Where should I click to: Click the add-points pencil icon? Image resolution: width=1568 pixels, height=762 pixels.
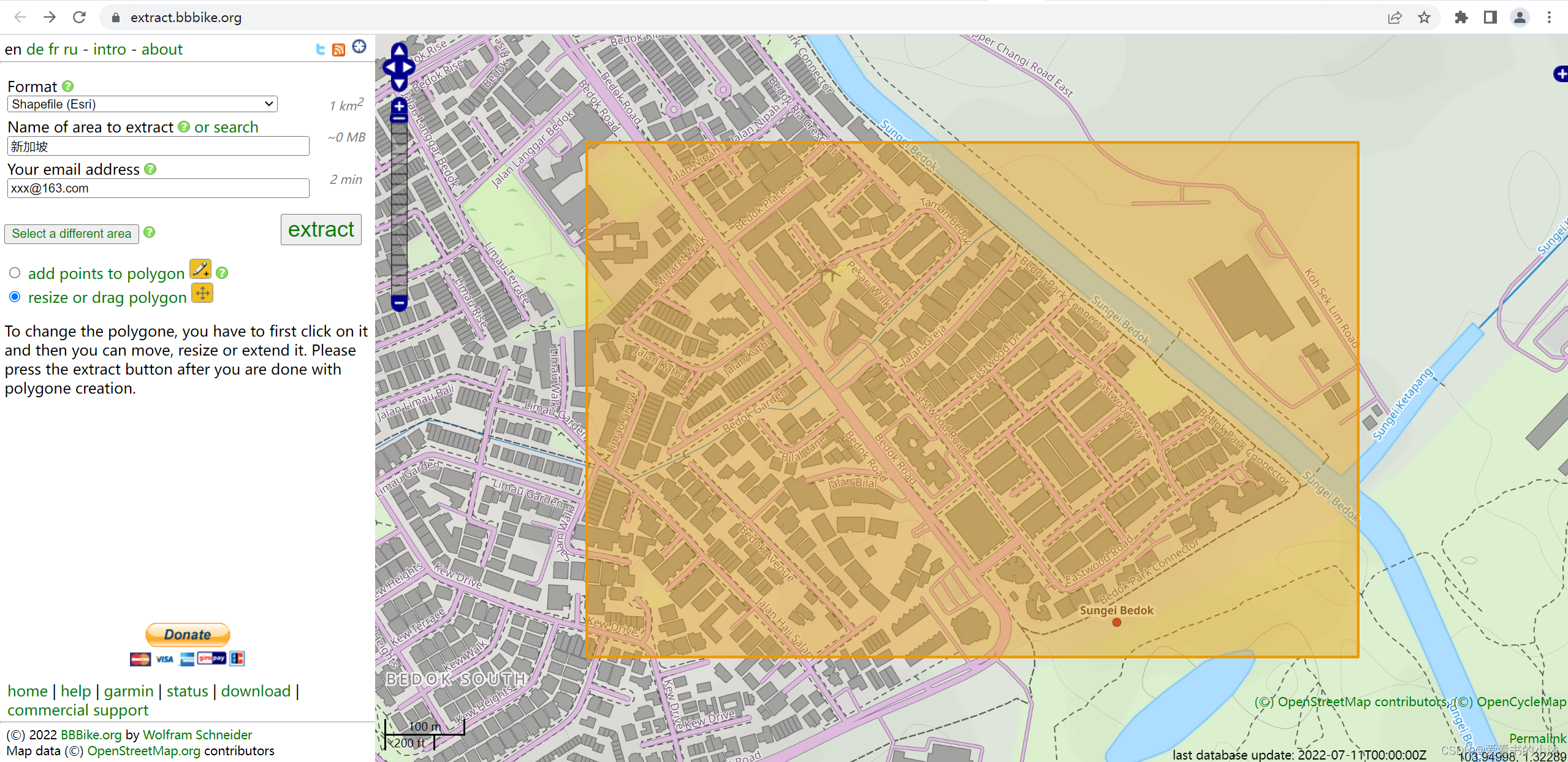(200, 270)
